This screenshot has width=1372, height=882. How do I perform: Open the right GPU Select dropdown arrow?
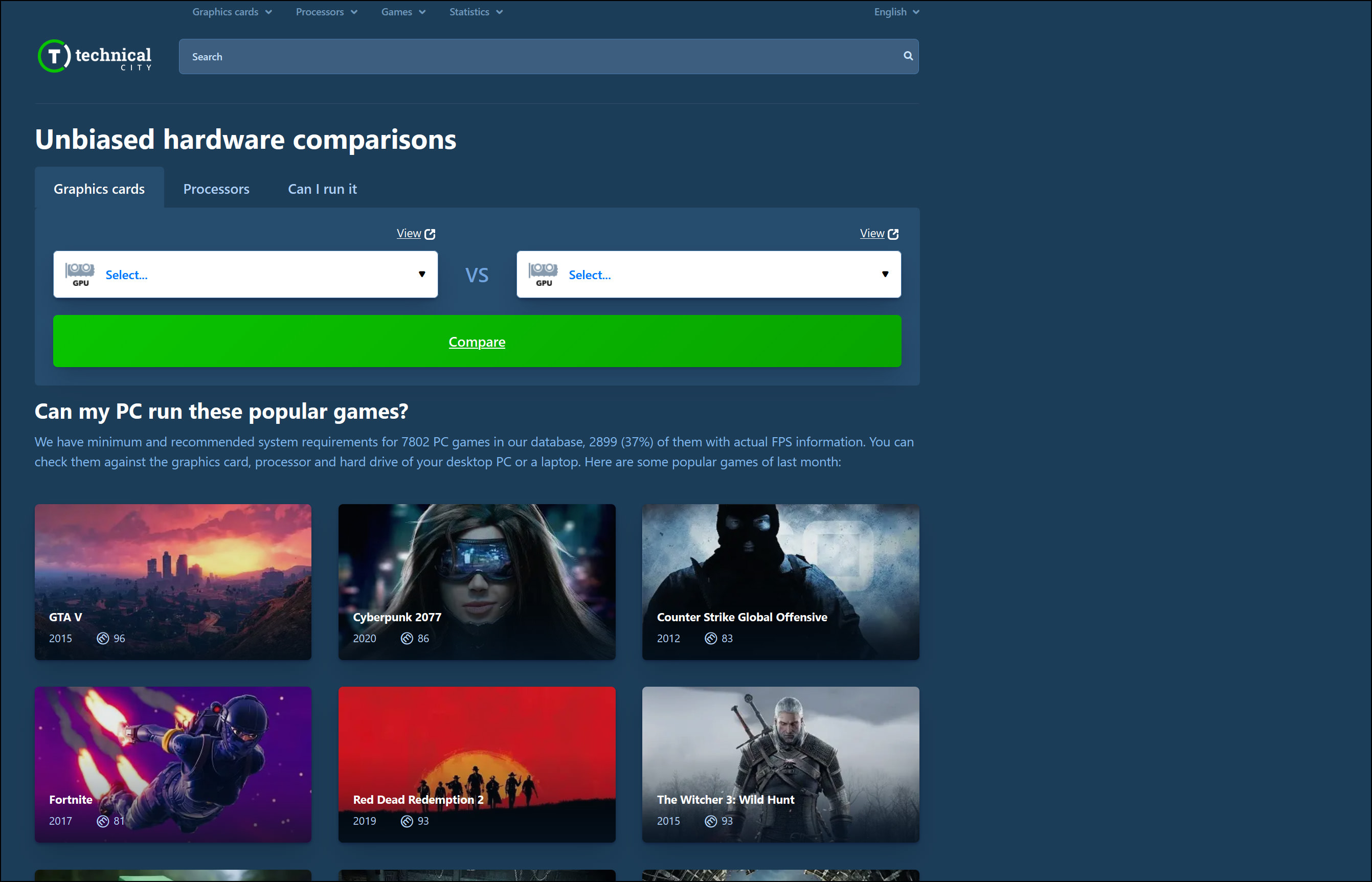pos(885,275)
